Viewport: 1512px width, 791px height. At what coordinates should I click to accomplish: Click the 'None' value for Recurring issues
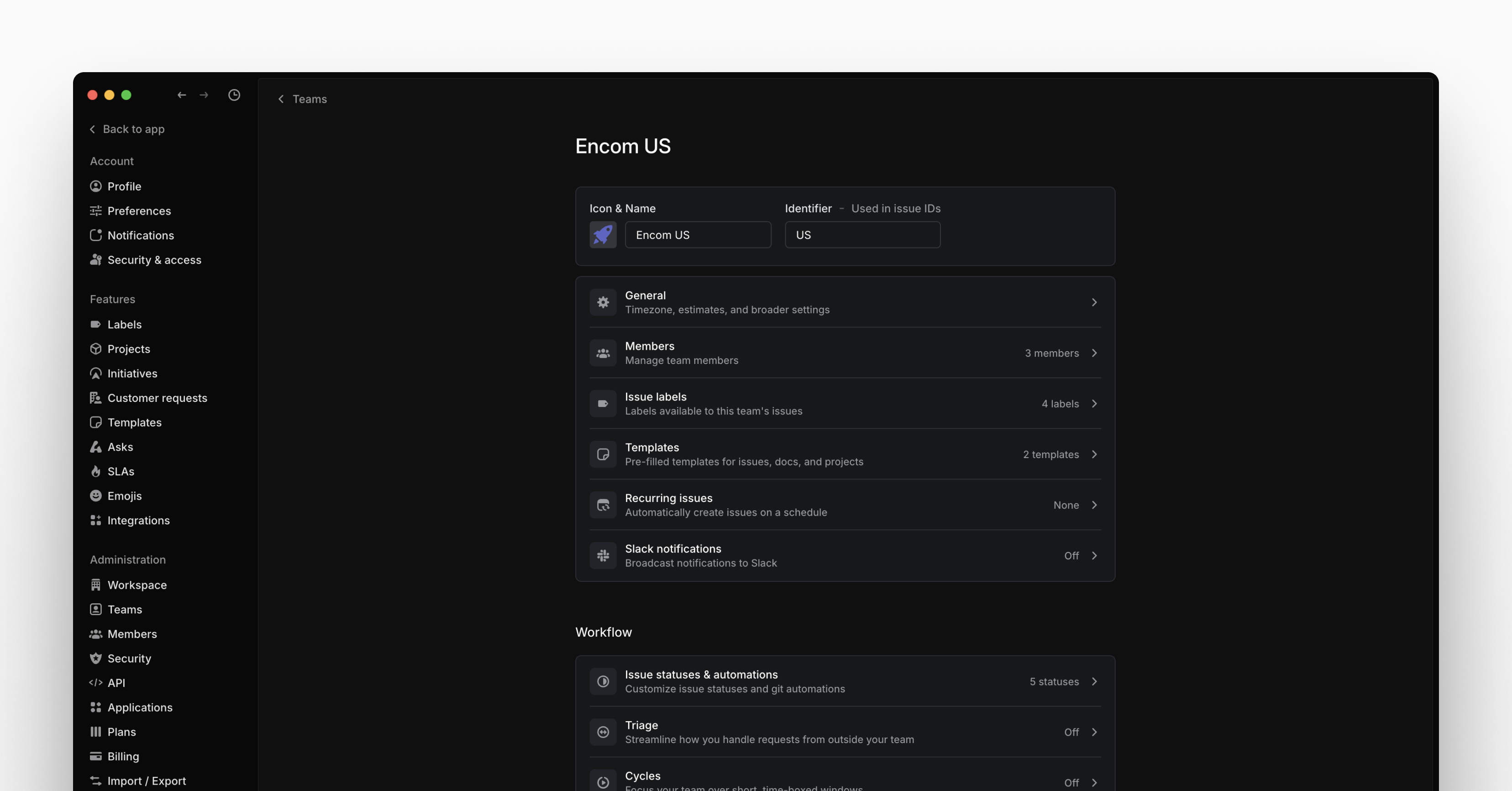coord(1066,505)
